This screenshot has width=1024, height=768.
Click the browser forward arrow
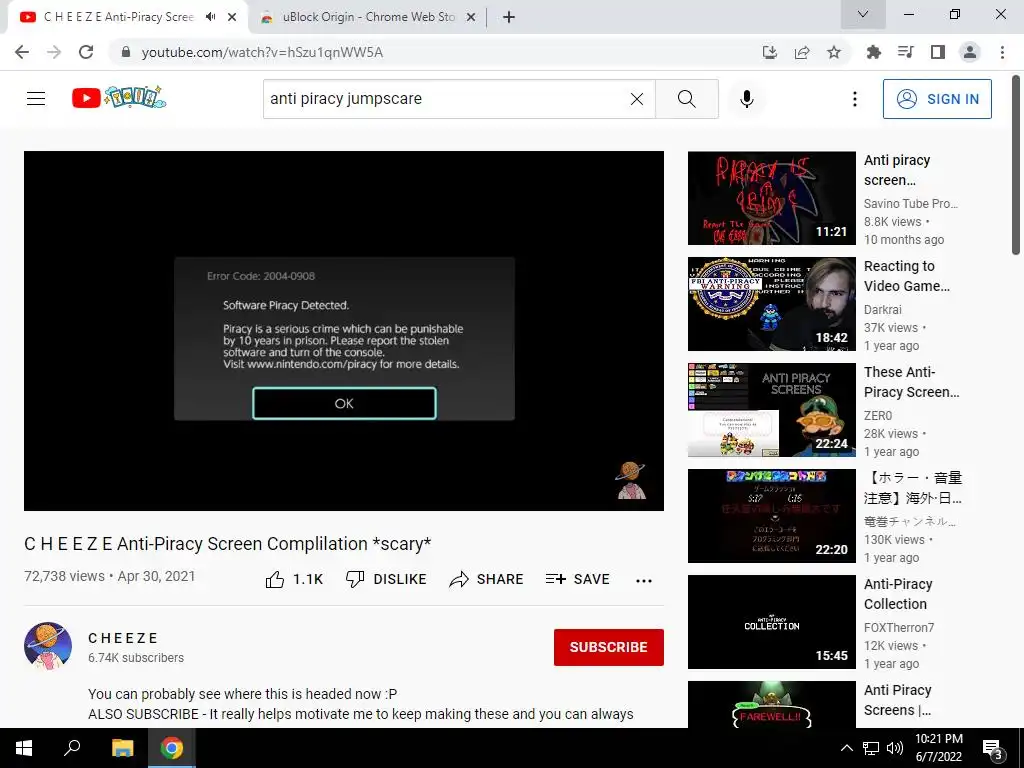54,52
